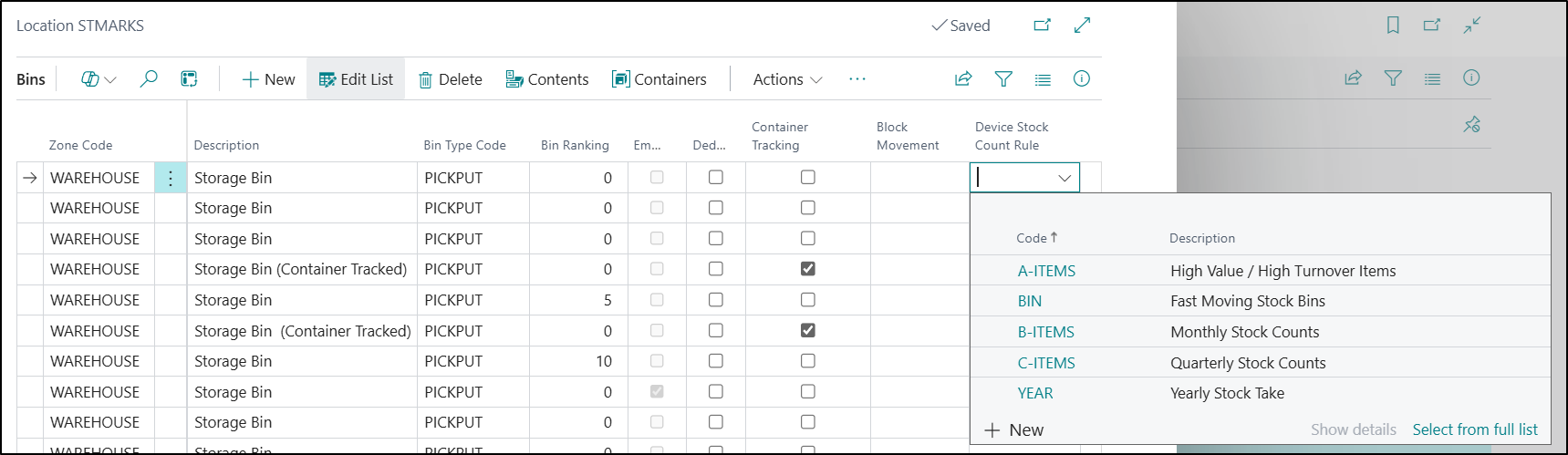The width and height of the screenshot is (1568, 455).
Task: Open the filter pane funnel icon
Action: 1003,79
